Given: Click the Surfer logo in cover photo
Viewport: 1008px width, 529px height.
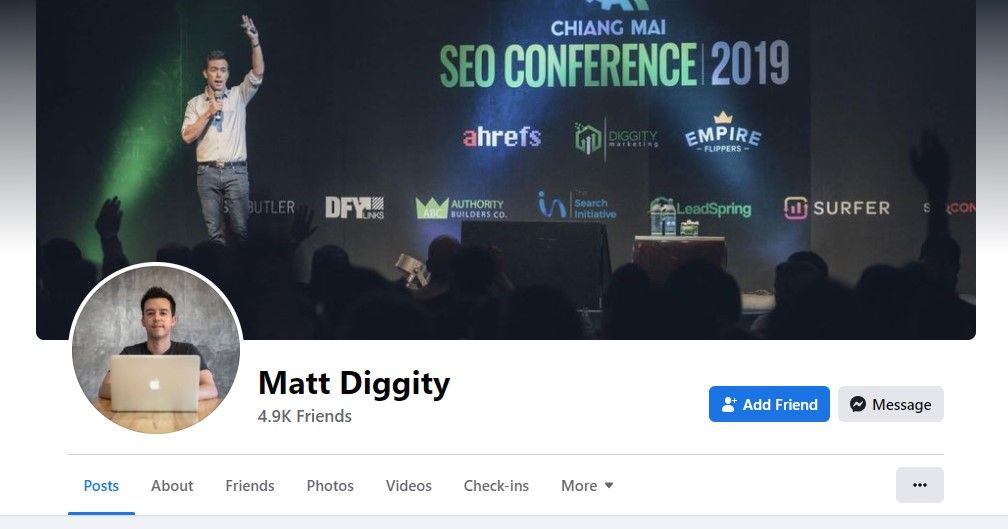Looking at the screenshot, I should (837, 208).
